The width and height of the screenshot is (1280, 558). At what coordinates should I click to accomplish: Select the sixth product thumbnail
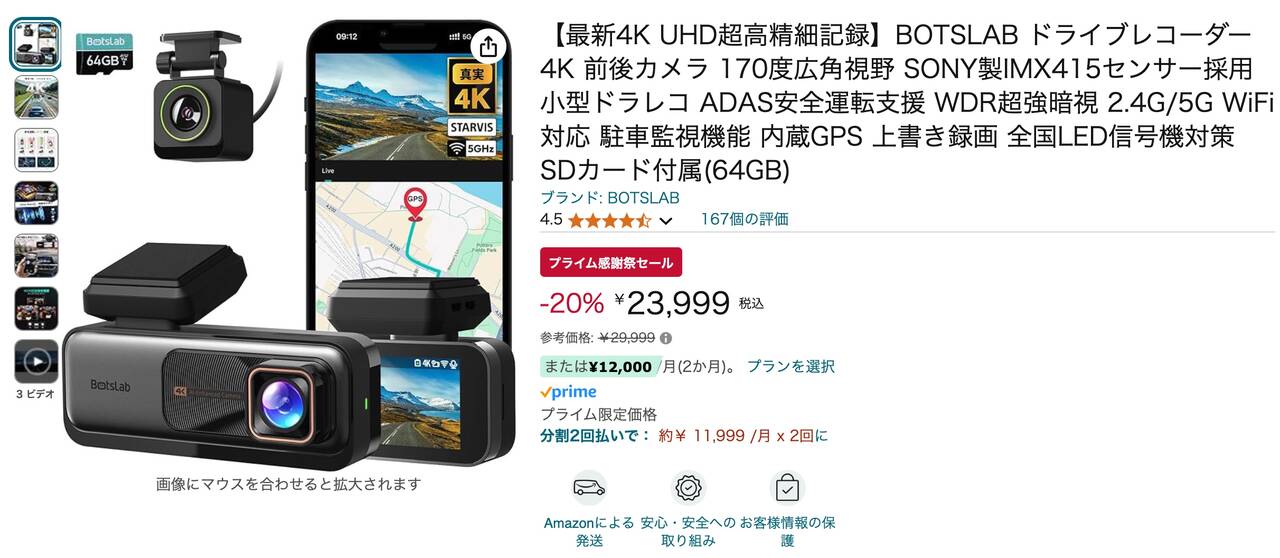[x=36, y=309]
